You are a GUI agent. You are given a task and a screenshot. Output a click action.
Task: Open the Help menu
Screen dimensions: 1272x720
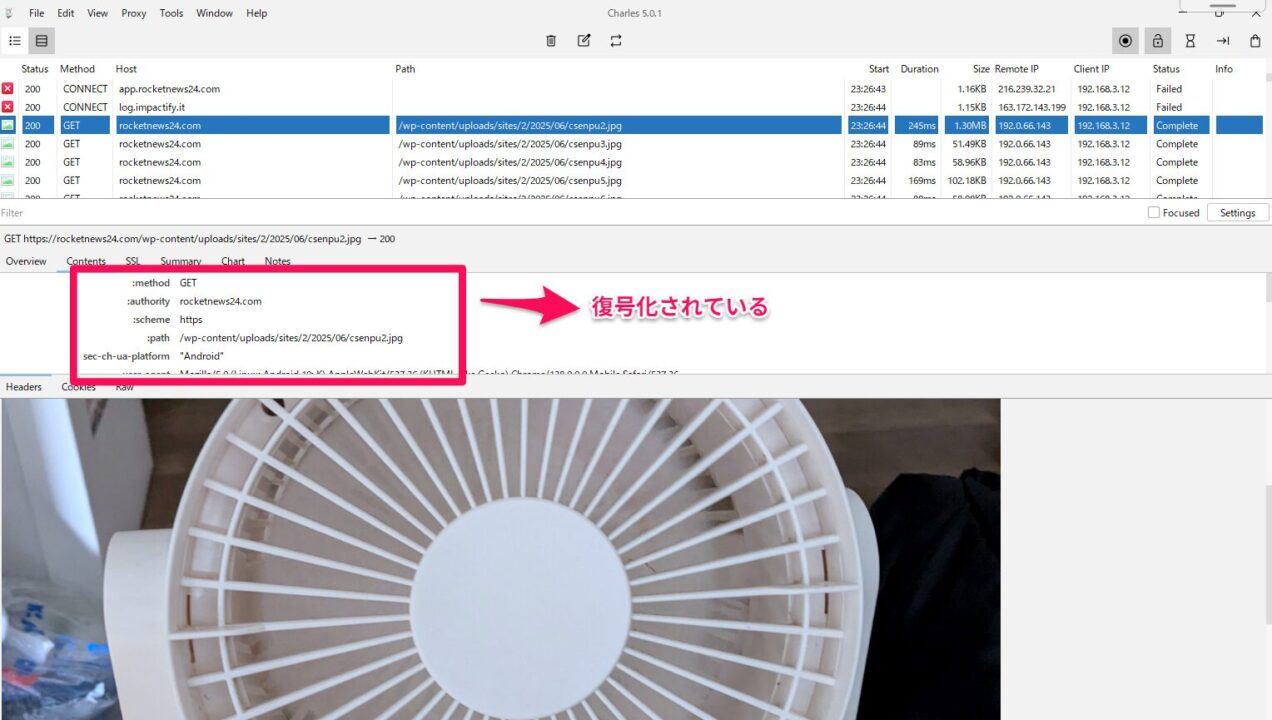257,13
